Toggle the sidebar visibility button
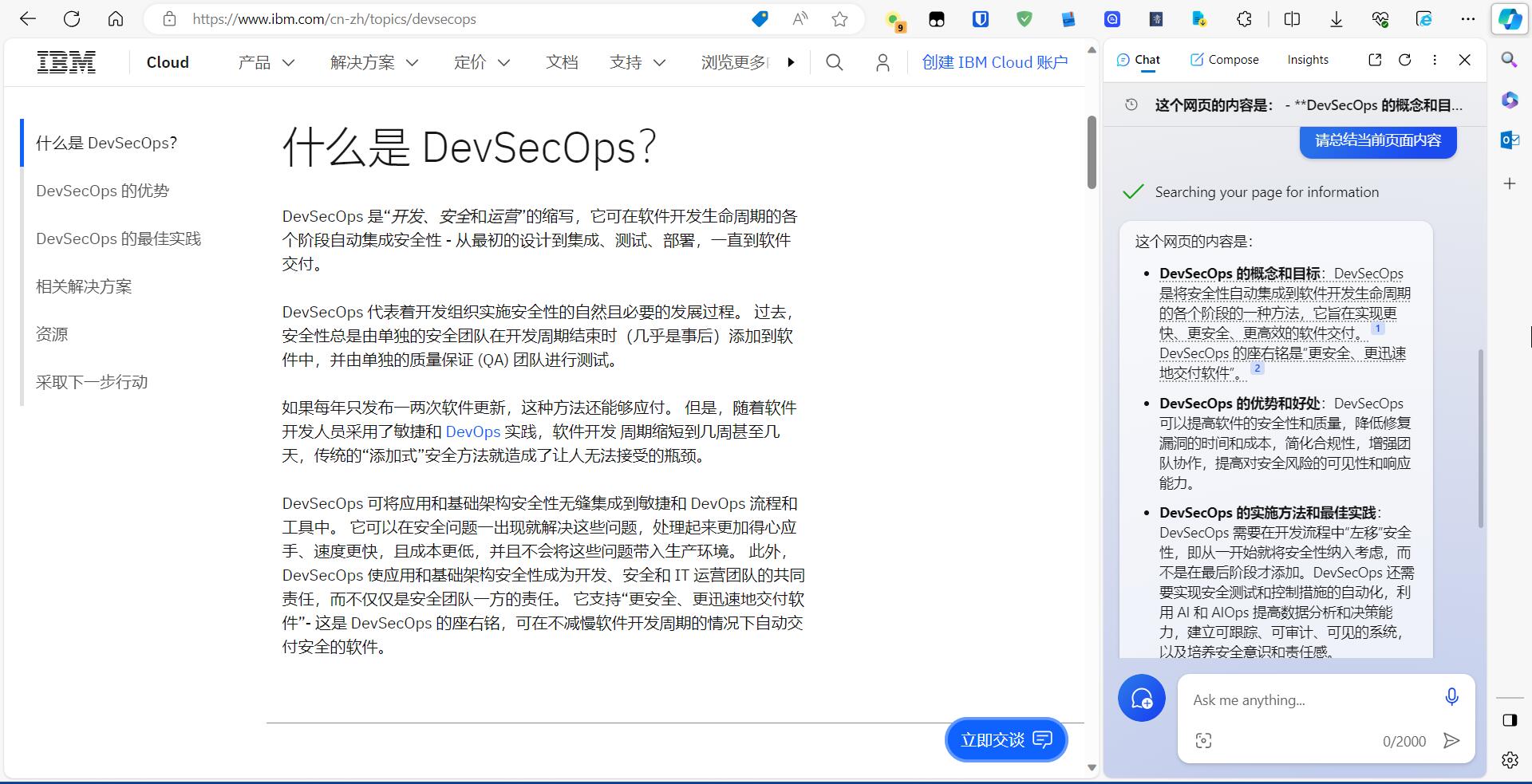 click(x=1509, y=720)
